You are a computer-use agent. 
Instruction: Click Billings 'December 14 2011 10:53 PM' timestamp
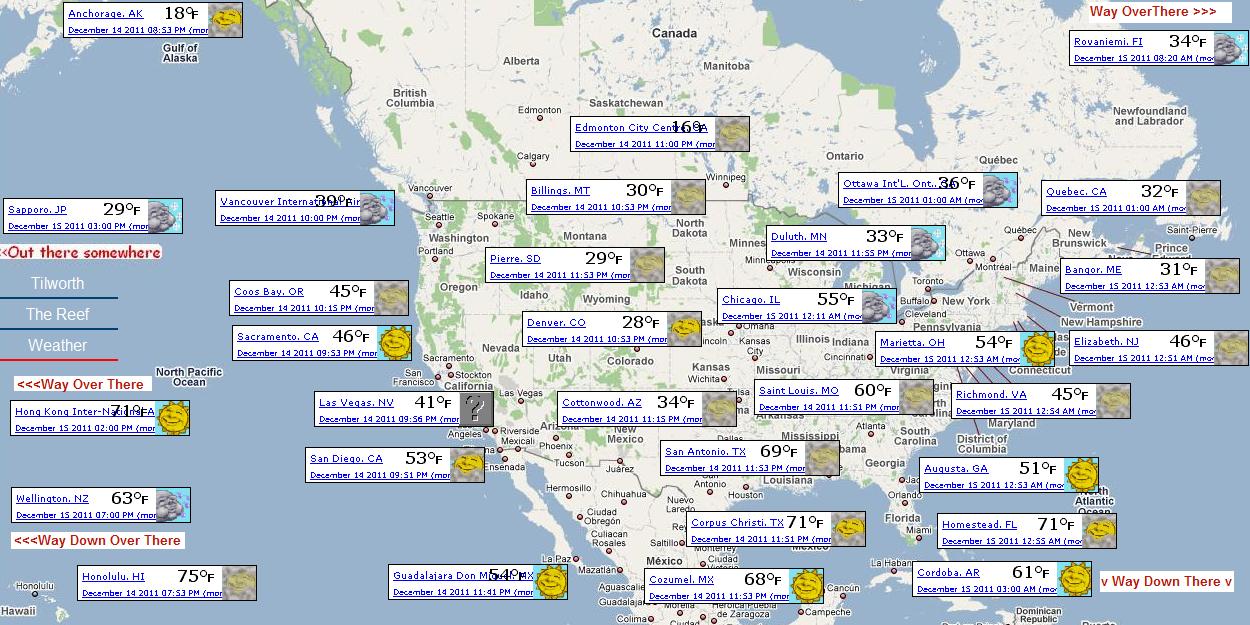click(x=600, y=208)
